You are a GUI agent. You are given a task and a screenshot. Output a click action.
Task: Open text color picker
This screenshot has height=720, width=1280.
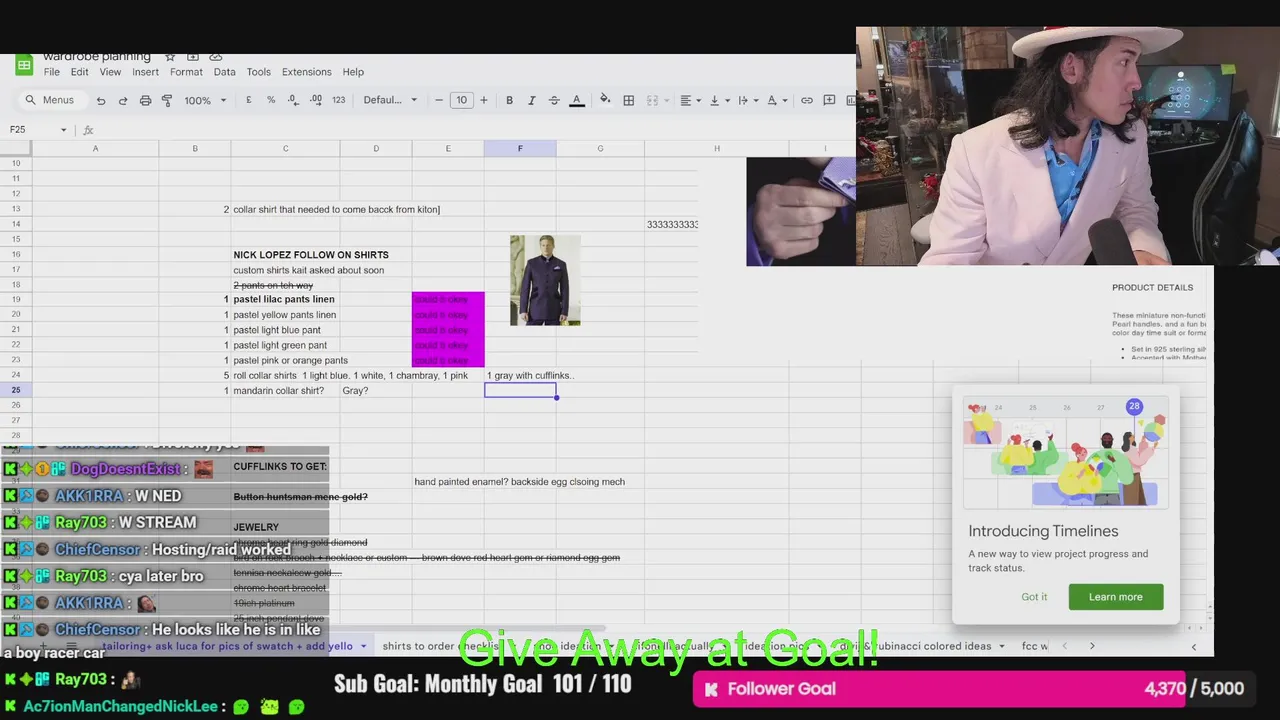(577, 100)
